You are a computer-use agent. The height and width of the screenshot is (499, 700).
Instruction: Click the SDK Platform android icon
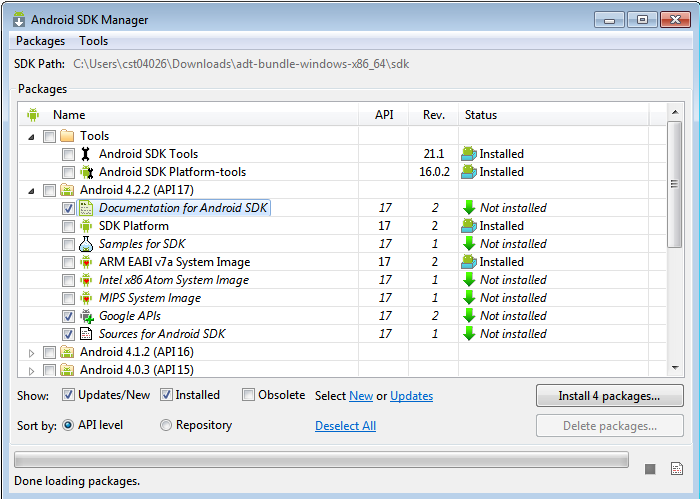(x=86, y=226)
